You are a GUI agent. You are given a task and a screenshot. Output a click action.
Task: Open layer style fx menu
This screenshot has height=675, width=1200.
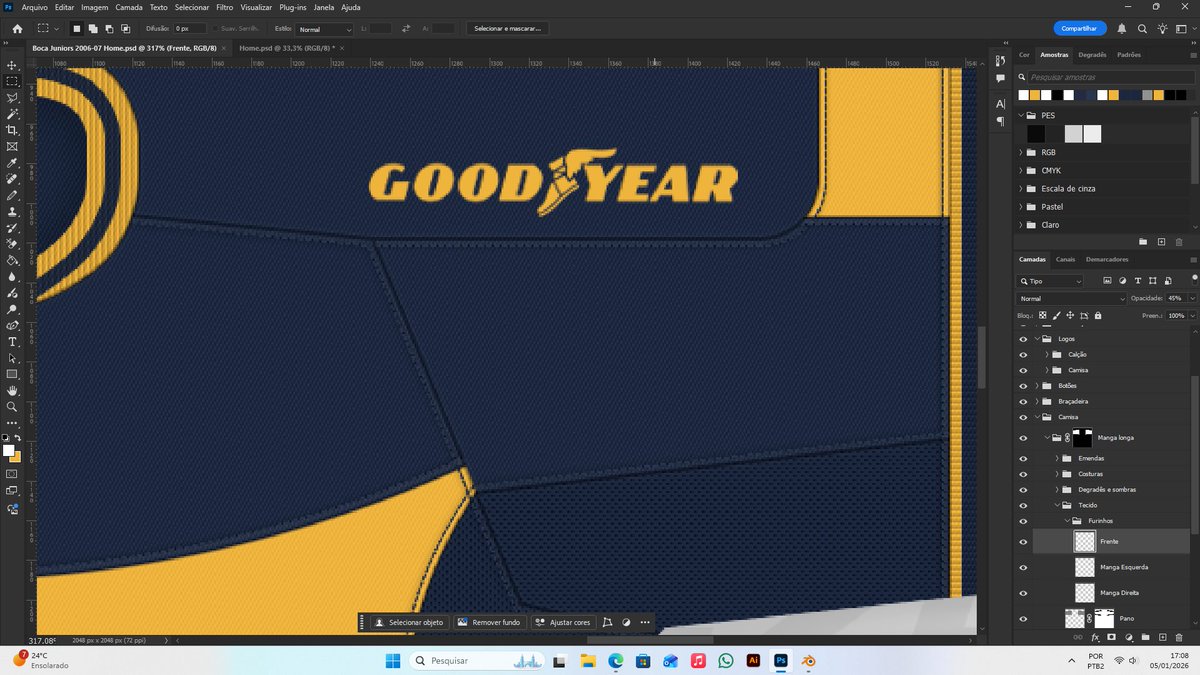click(1095, 636)
